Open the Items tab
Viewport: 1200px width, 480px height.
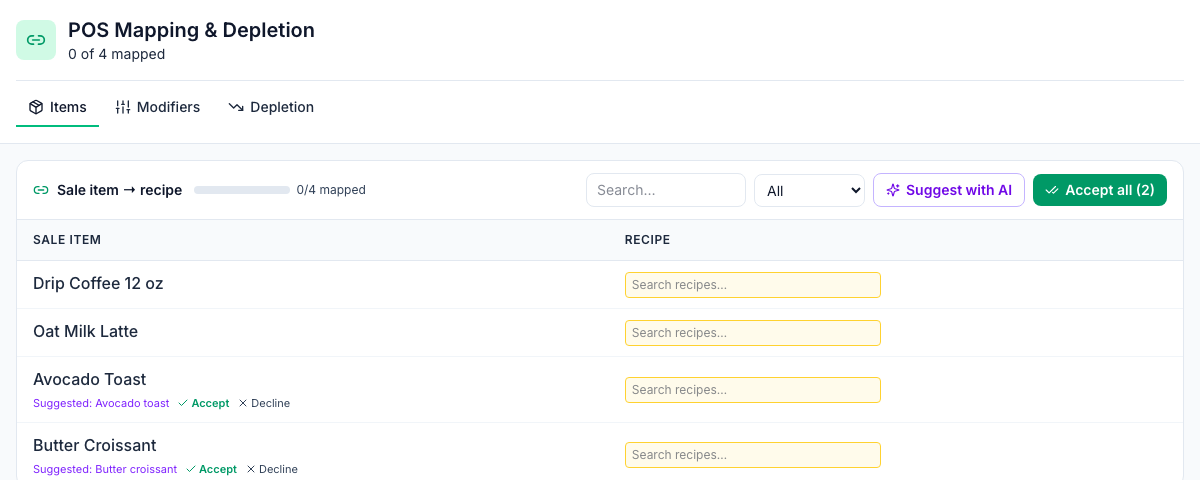point(57,107)
